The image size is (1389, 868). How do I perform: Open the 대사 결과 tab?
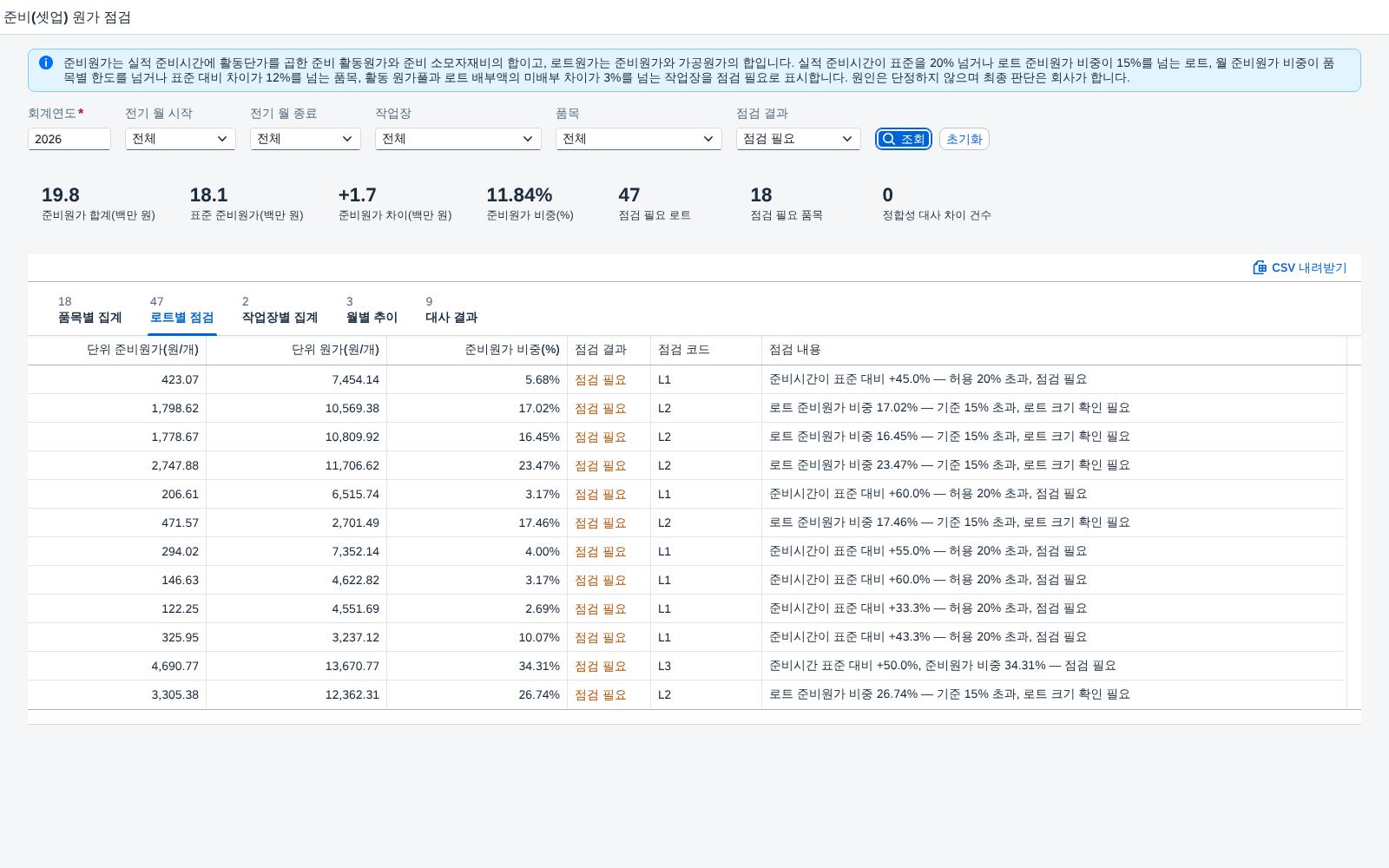pyautogui.click(x=451, y=310)
